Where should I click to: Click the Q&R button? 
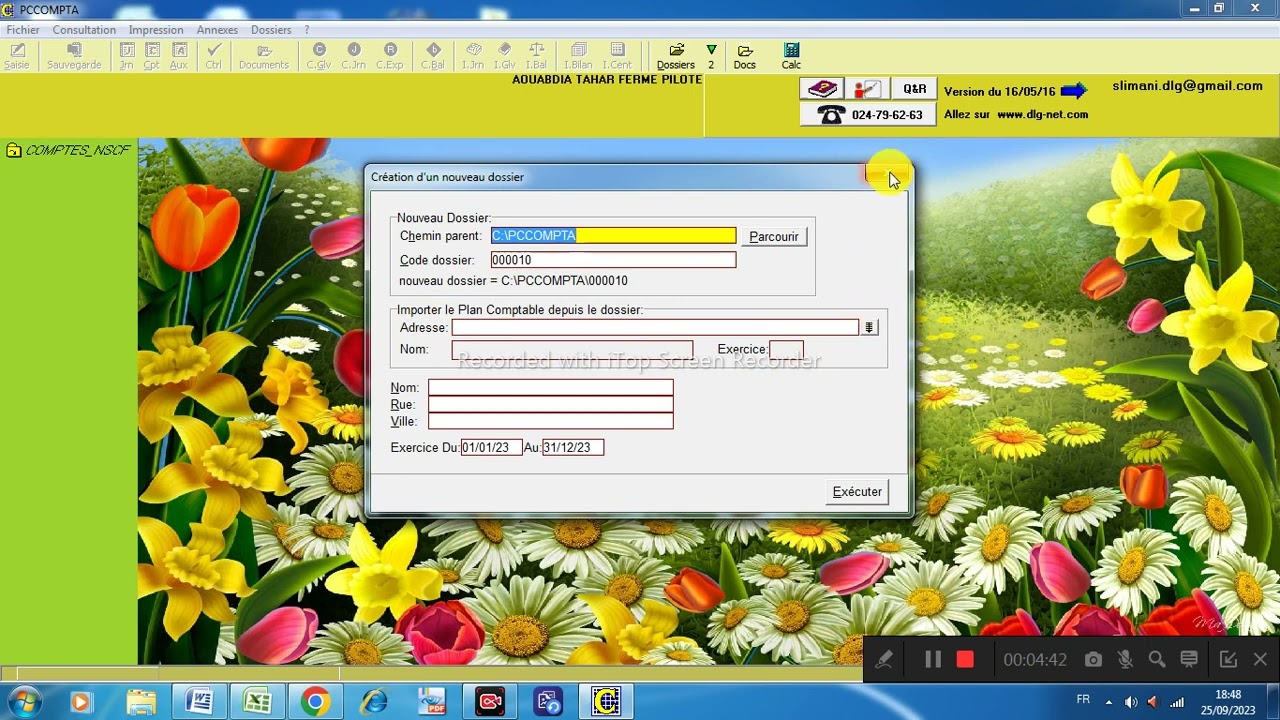(x=915, y=89)
